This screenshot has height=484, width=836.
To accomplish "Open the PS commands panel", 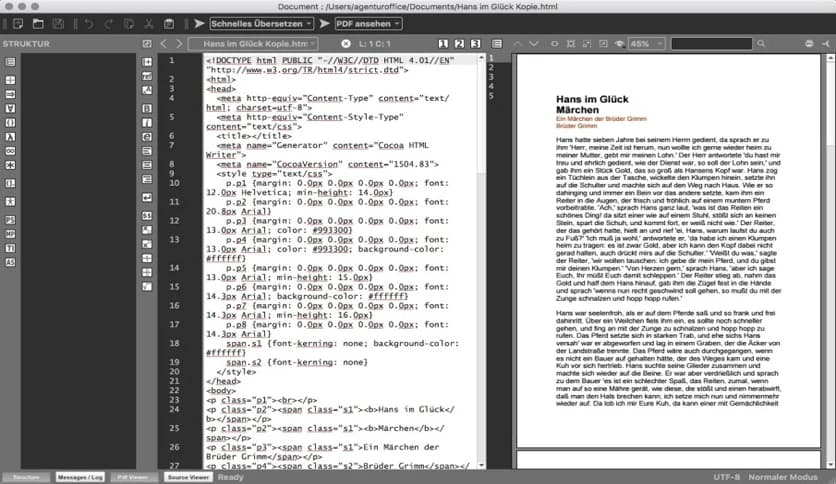I will 10,220.
